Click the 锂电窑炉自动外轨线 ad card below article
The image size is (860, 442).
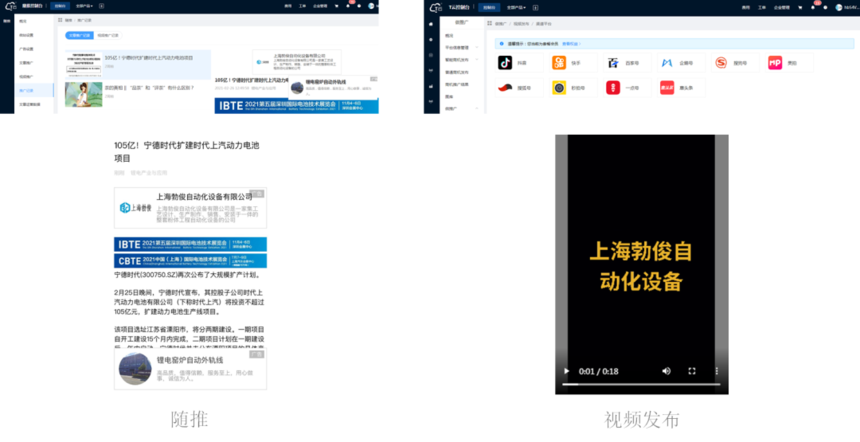(190, 369)
